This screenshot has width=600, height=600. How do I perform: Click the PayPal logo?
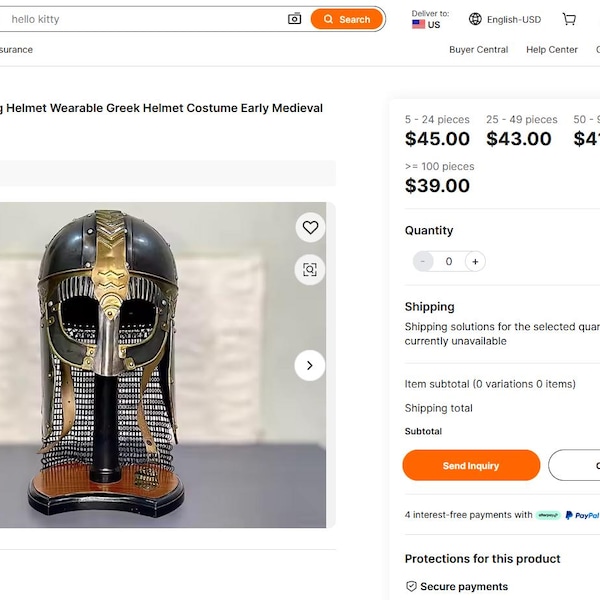pyautogui.click(x=582, y=515)
